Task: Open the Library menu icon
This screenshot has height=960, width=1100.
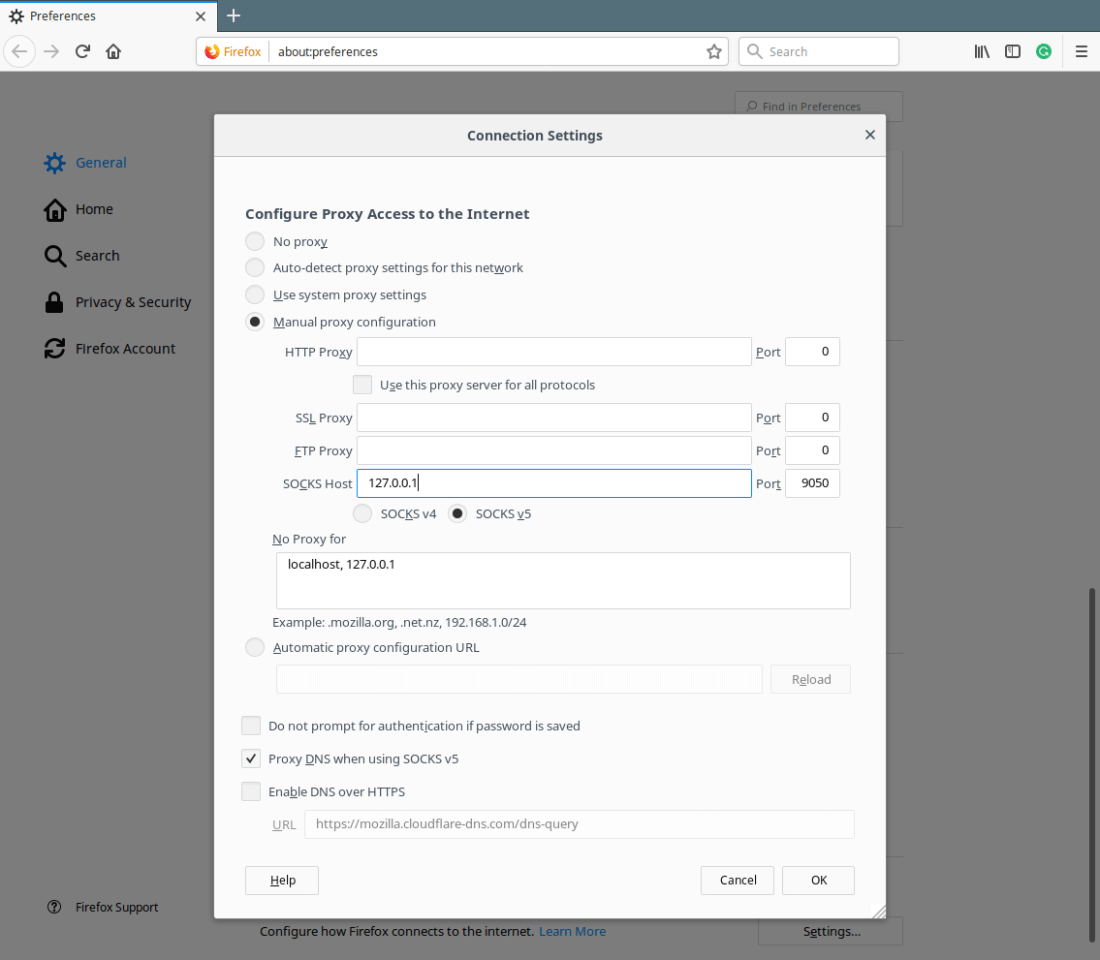Action: point(981,51)
